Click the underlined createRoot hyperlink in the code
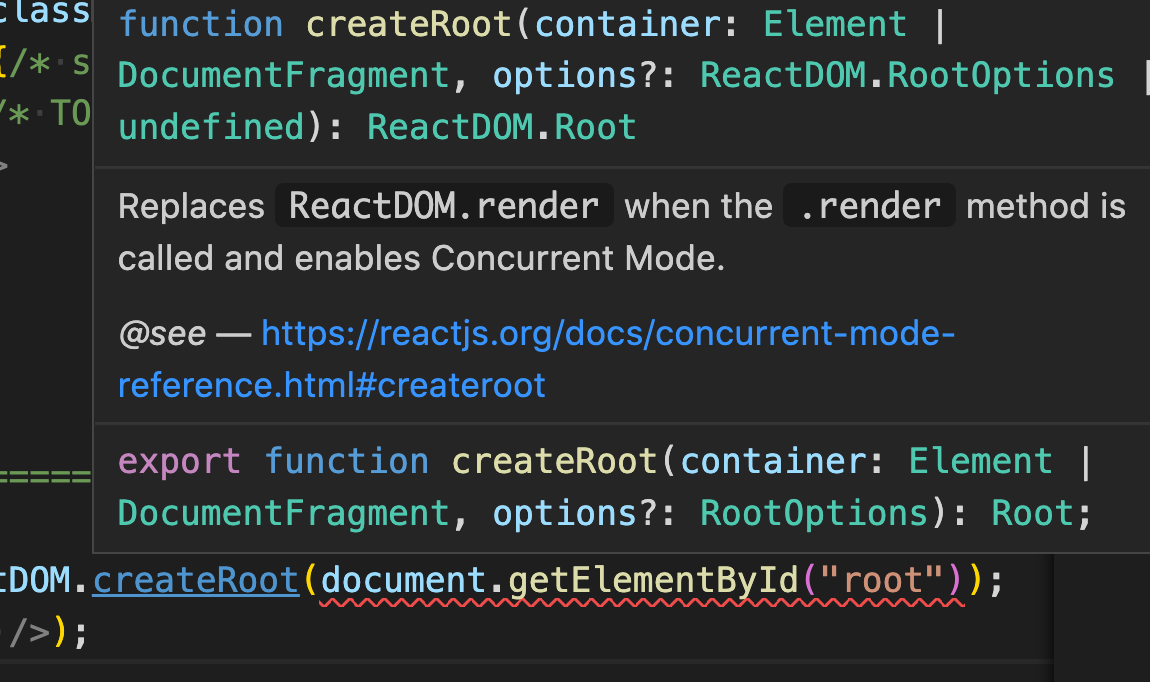The image size is (1150, 682). point(195,580)
